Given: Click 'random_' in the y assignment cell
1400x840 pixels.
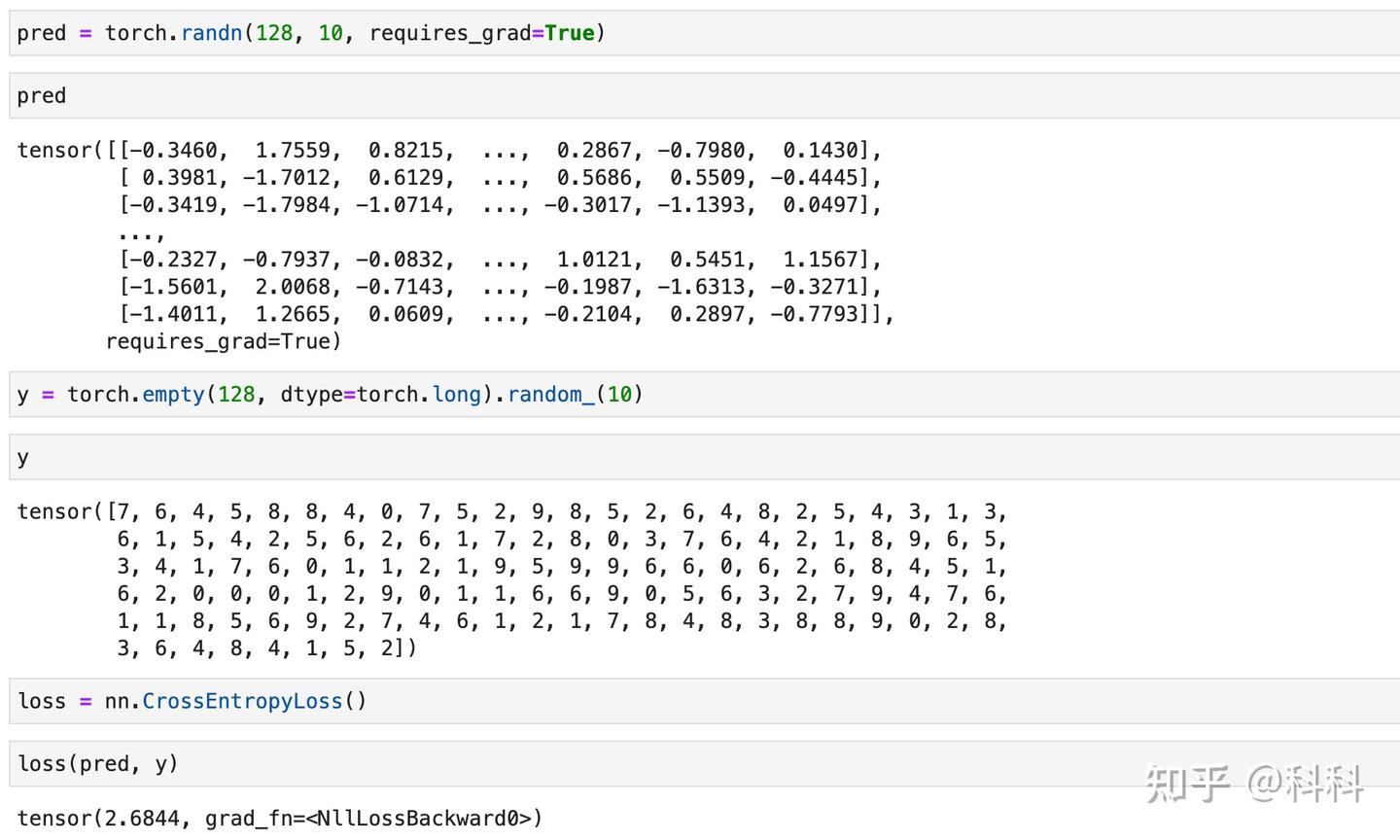Looking at the screenshot, I should 551,395.
